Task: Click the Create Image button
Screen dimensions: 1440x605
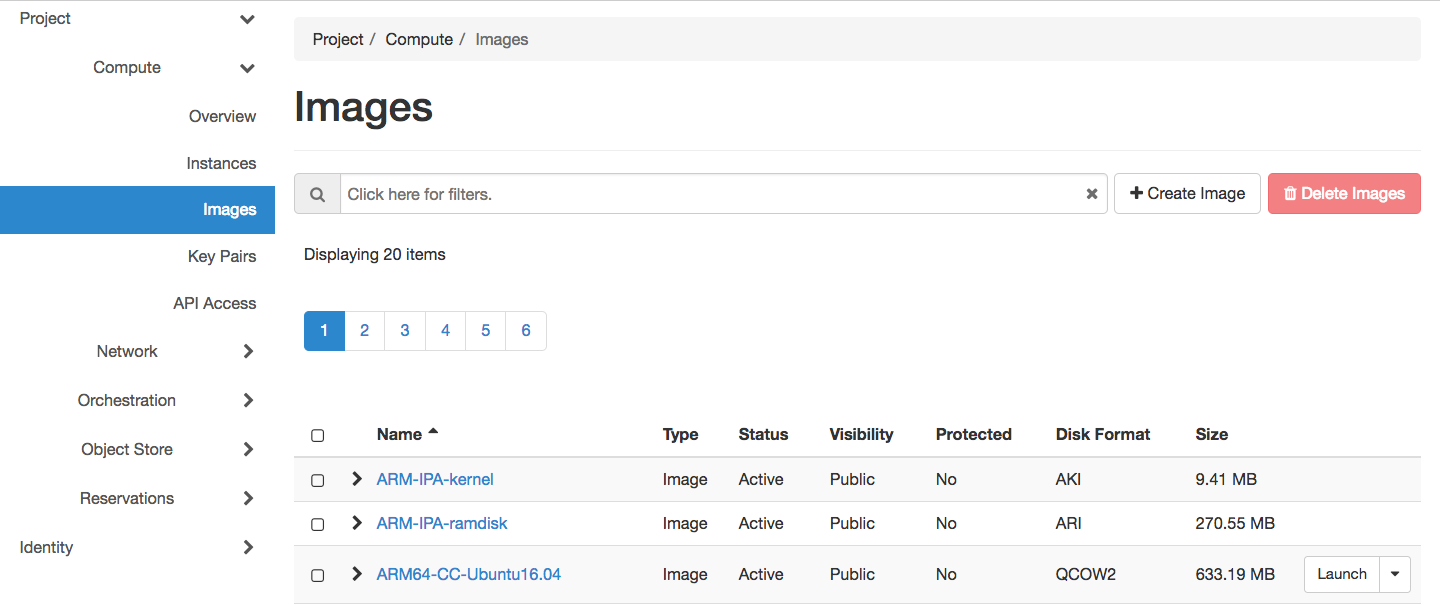Action: [x=1187, y=193]
